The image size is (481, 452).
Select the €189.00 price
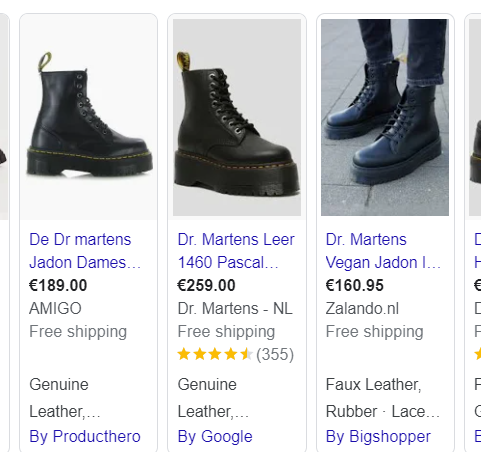tap(58, 285)
